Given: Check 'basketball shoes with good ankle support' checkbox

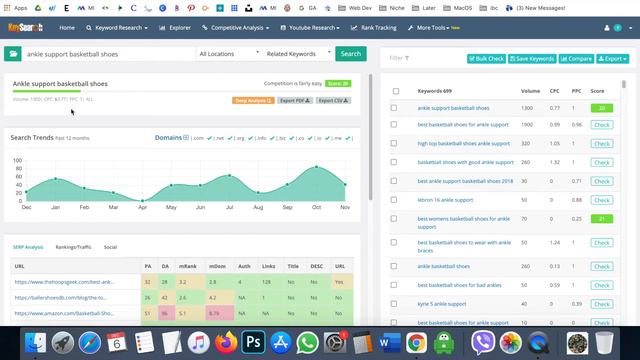Looking at the screenshot, I should coord(393,162).
